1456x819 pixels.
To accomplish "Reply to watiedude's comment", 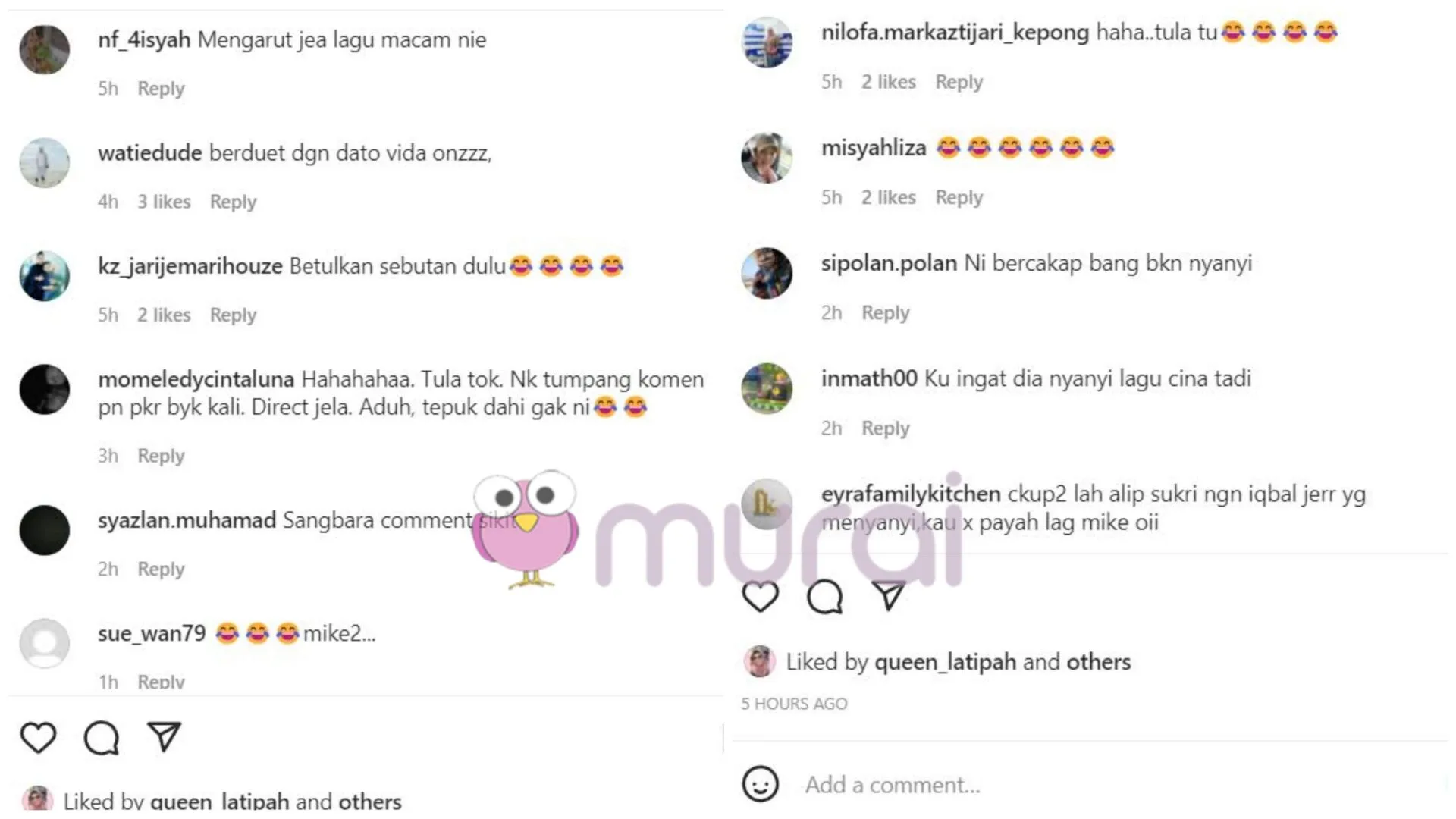I will [233, 202].
